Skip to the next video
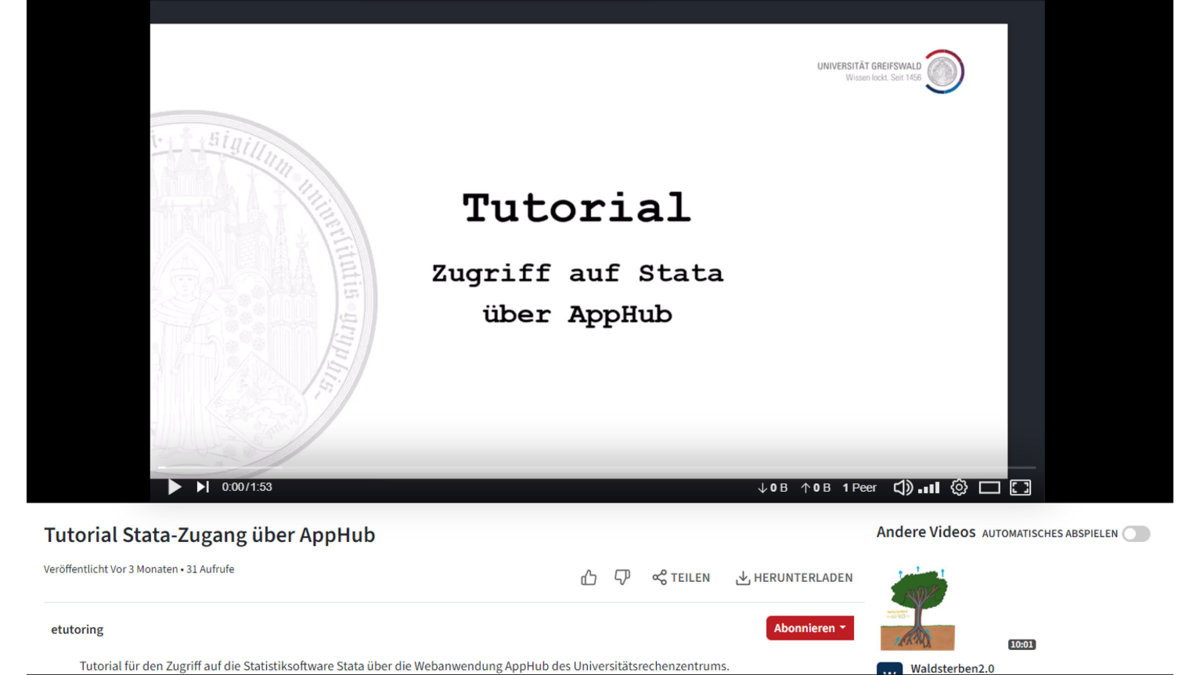1200x675 pixels. [x=203, y=487]
